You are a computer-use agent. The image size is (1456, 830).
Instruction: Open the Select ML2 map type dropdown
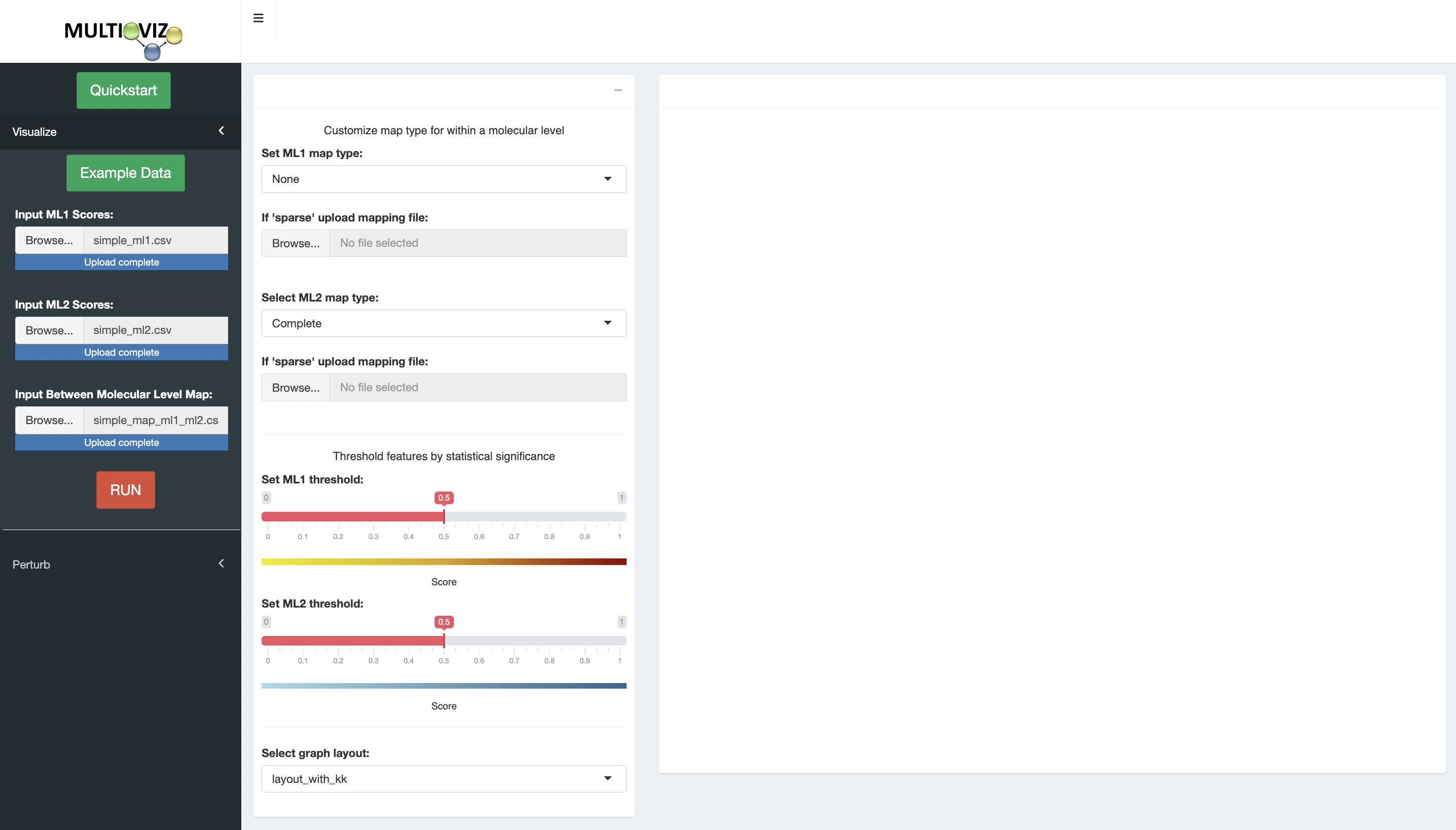tap(443, 323)
